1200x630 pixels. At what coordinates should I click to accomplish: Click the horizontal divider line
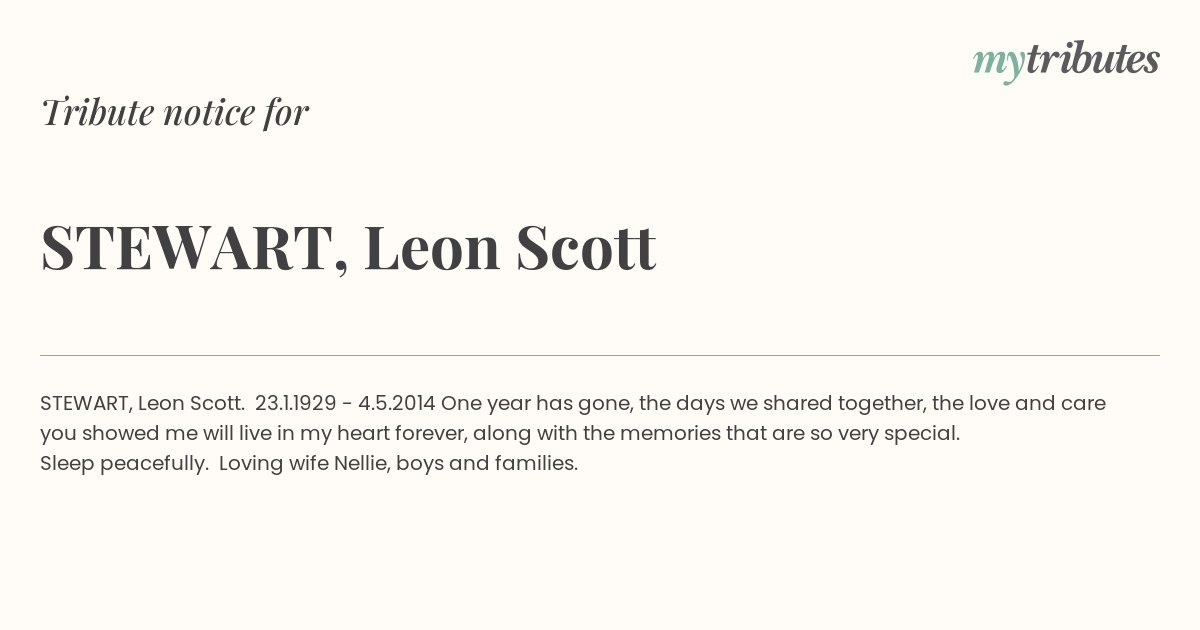point(600,355)
